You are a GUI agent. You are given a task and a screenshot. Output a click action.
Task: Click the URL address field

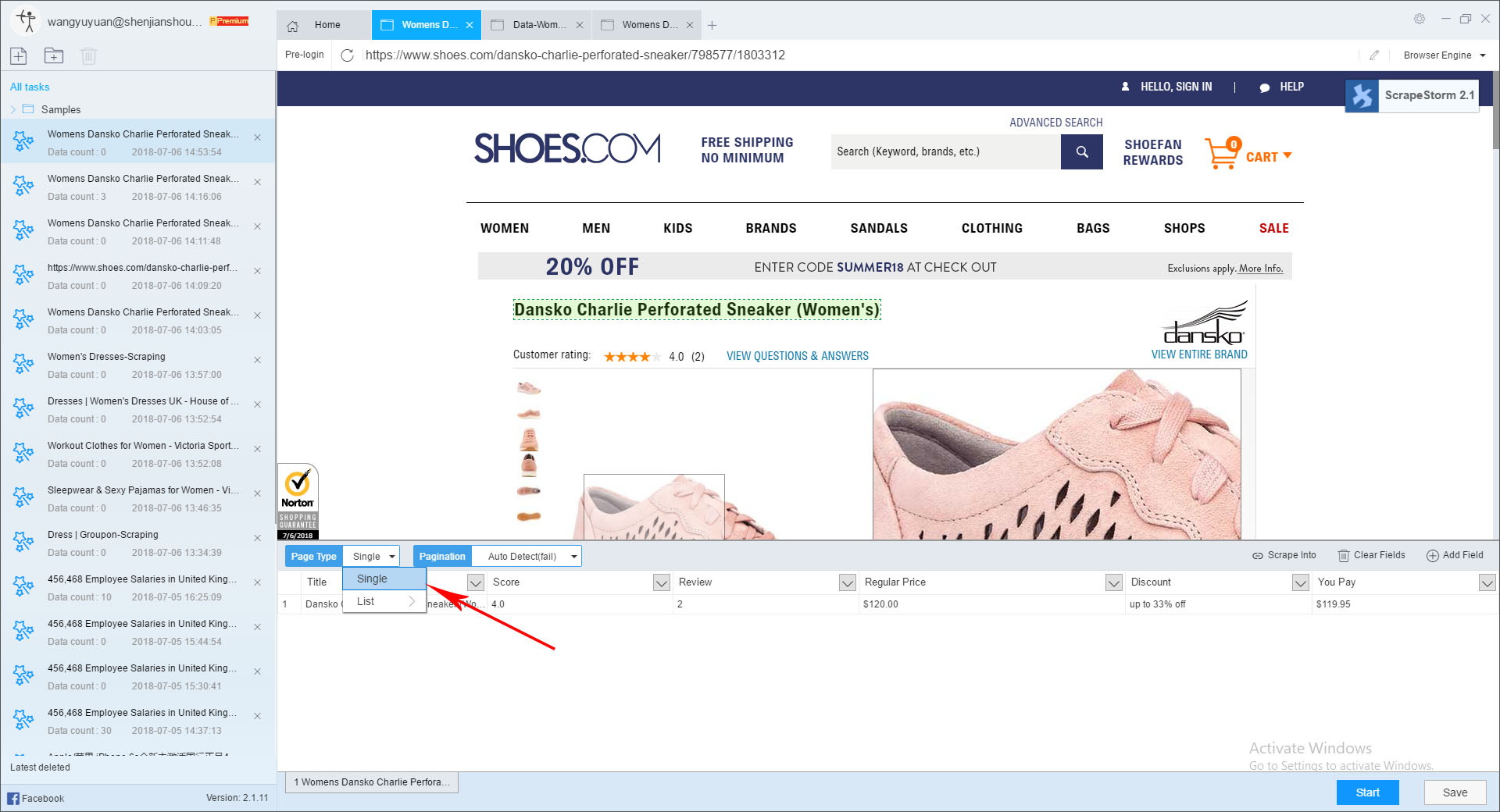[x=859, y=55]
